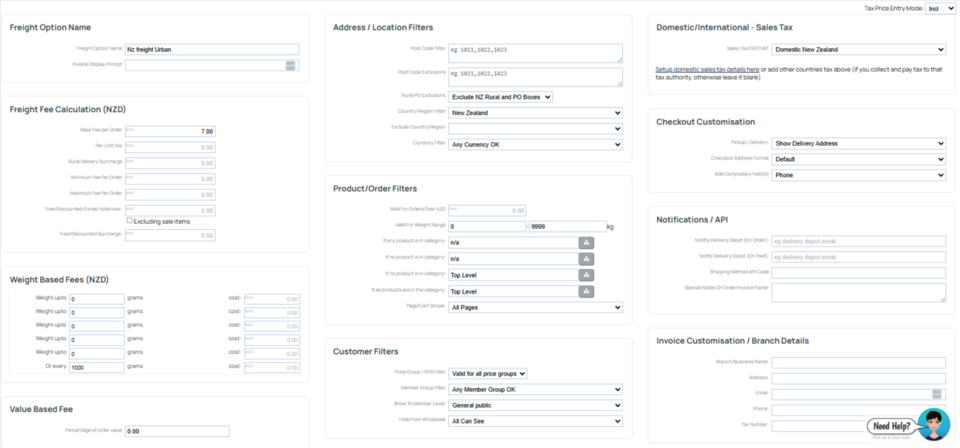
Task: Open category picker for 'If any product is in category'
Action: [x=587, y=243]
